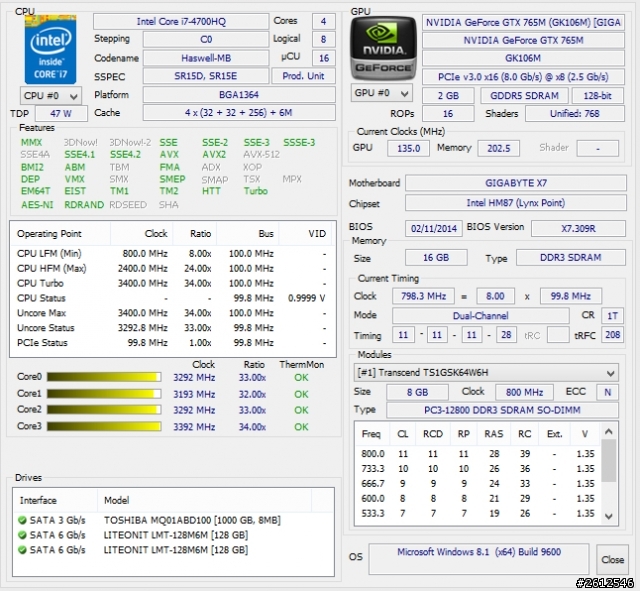Expand the Transcend TS1GSK64W6H module dropdown
The image size is (640, 591).
[x=486, y=373]
